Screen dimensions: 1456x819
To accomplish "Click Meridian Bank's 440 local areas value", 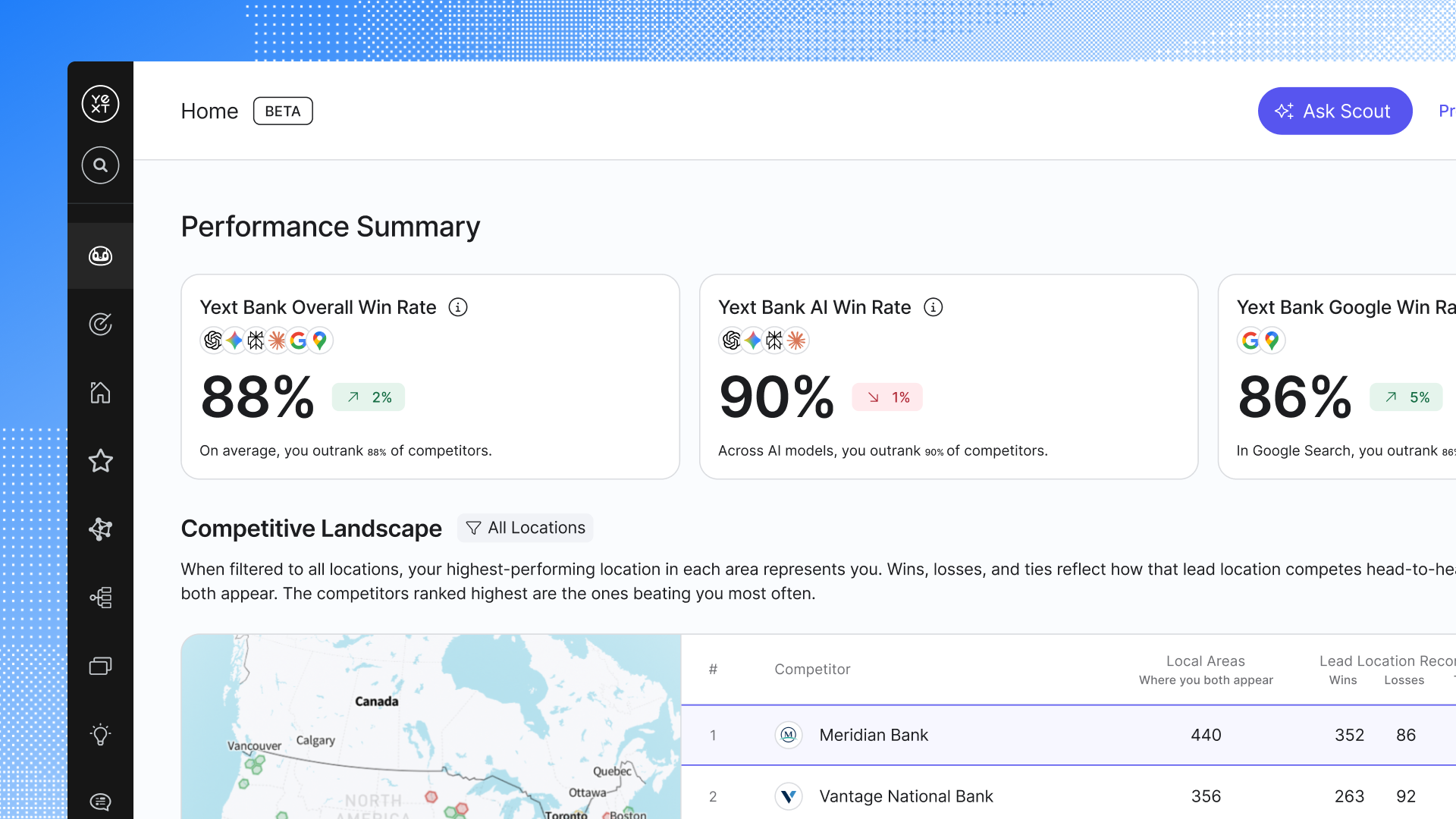I will (1206, 735).
